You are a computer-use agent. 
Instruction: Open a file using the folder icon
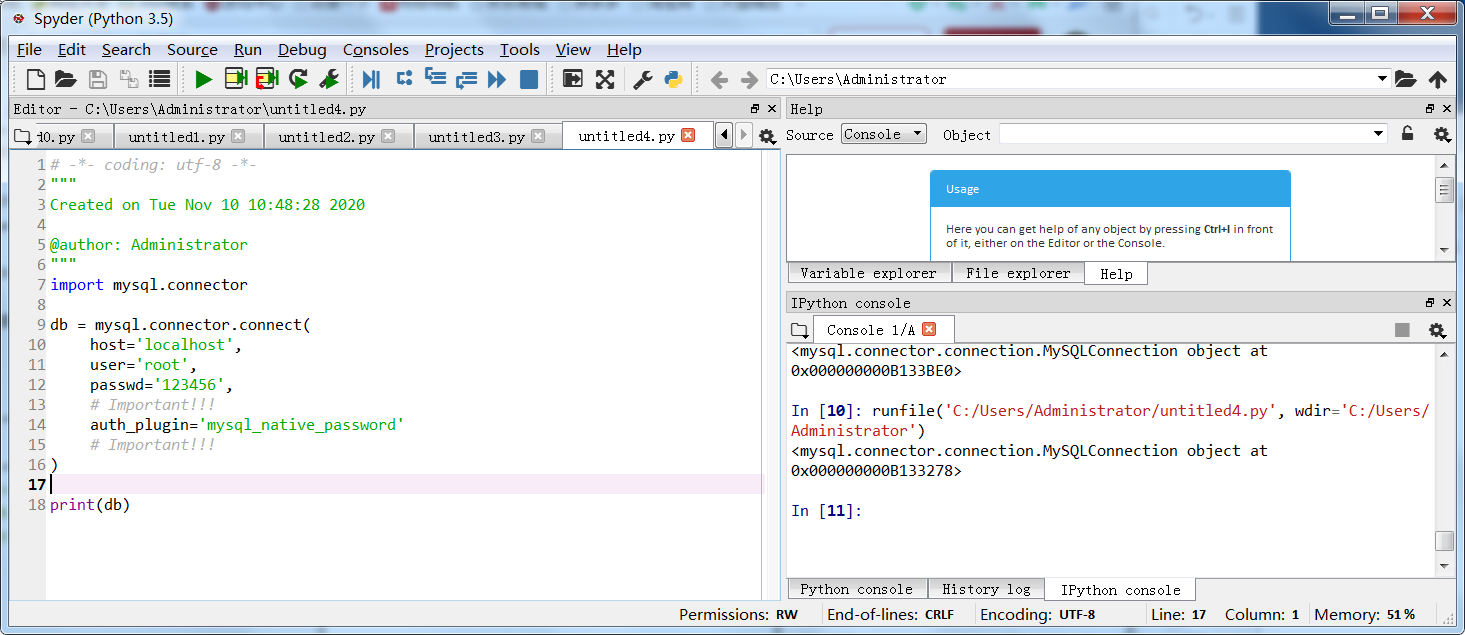click(66, 79)
